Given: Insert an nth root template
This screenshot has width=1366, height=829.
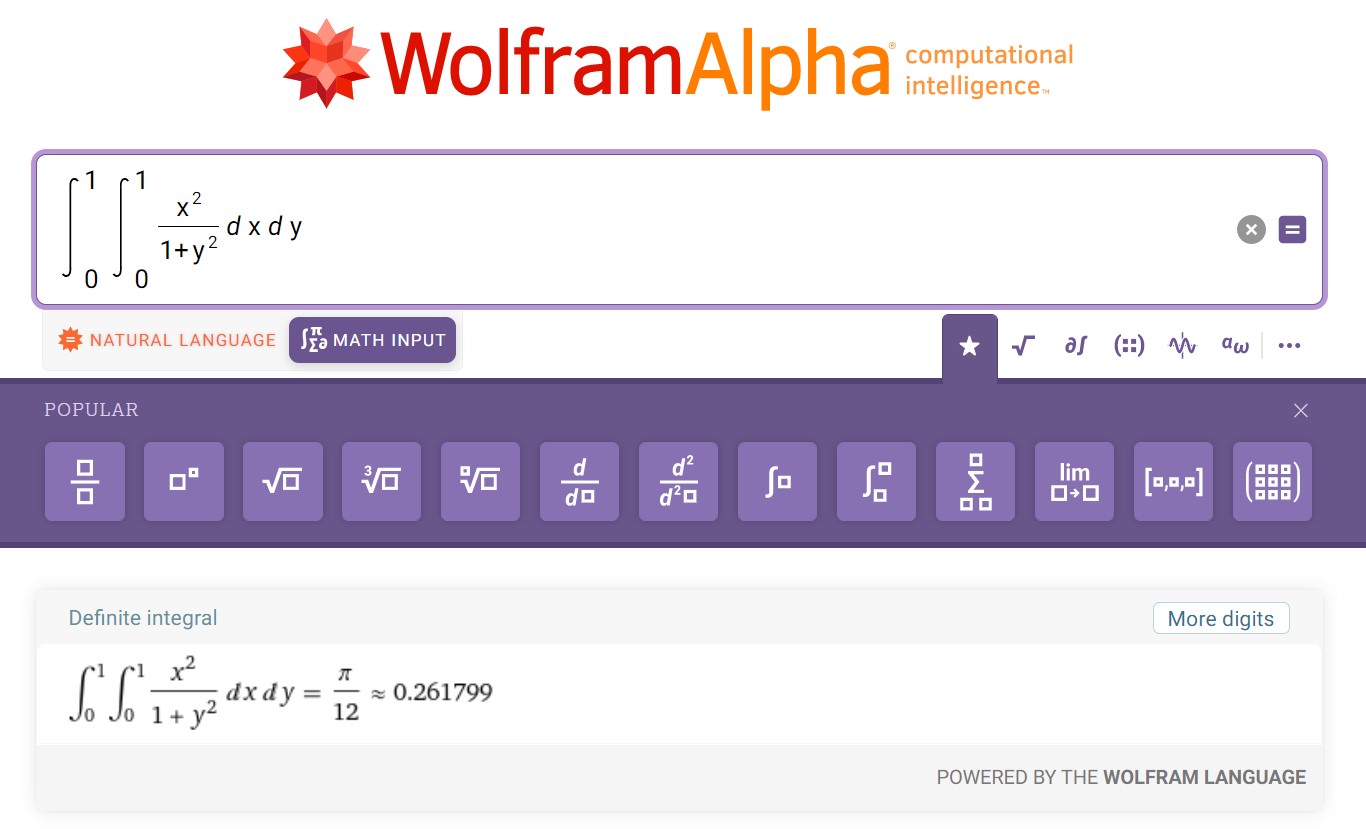Looking at the screenshot, I should click(481, 482).
